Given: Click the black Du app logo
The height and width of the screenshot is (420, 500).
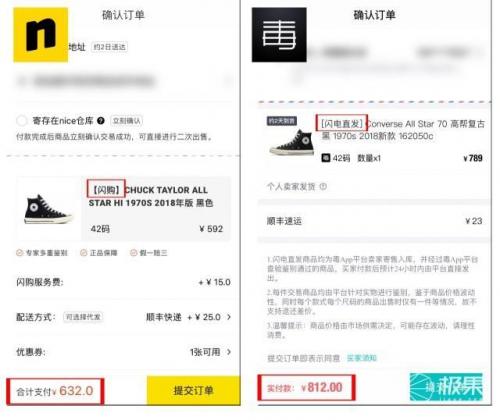Looking at the screenshot, I should point(279,35).
